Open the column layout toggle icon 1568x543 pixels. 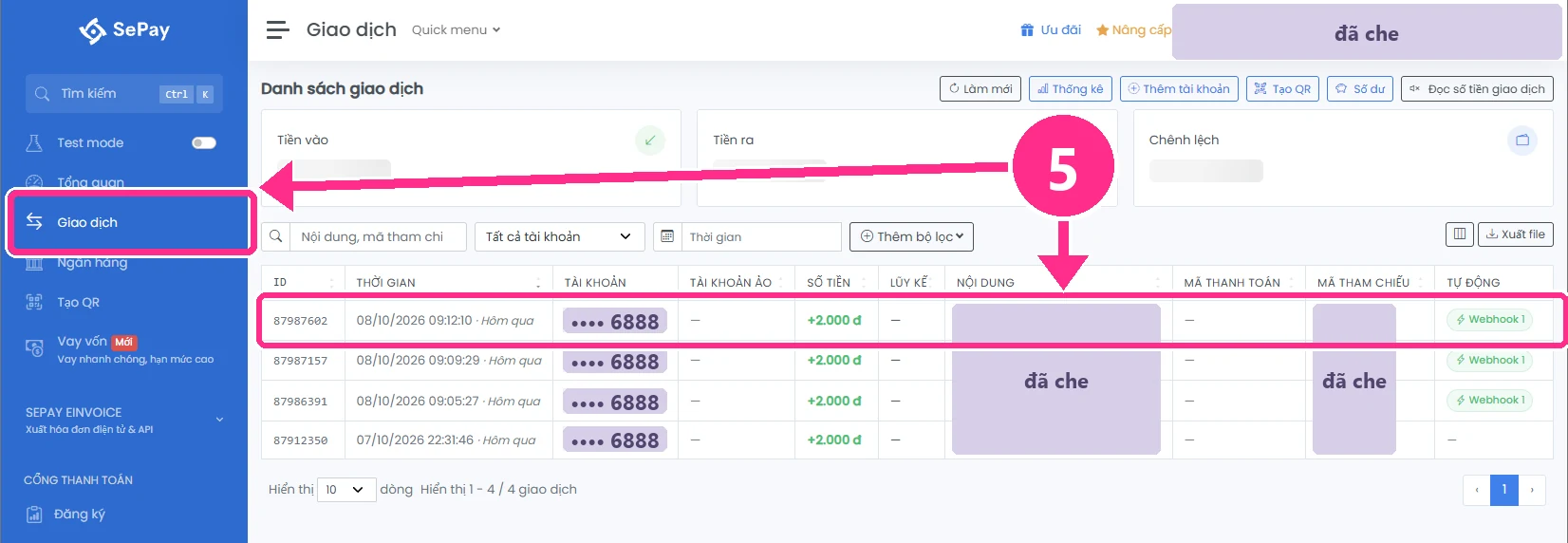[1460, 234]
